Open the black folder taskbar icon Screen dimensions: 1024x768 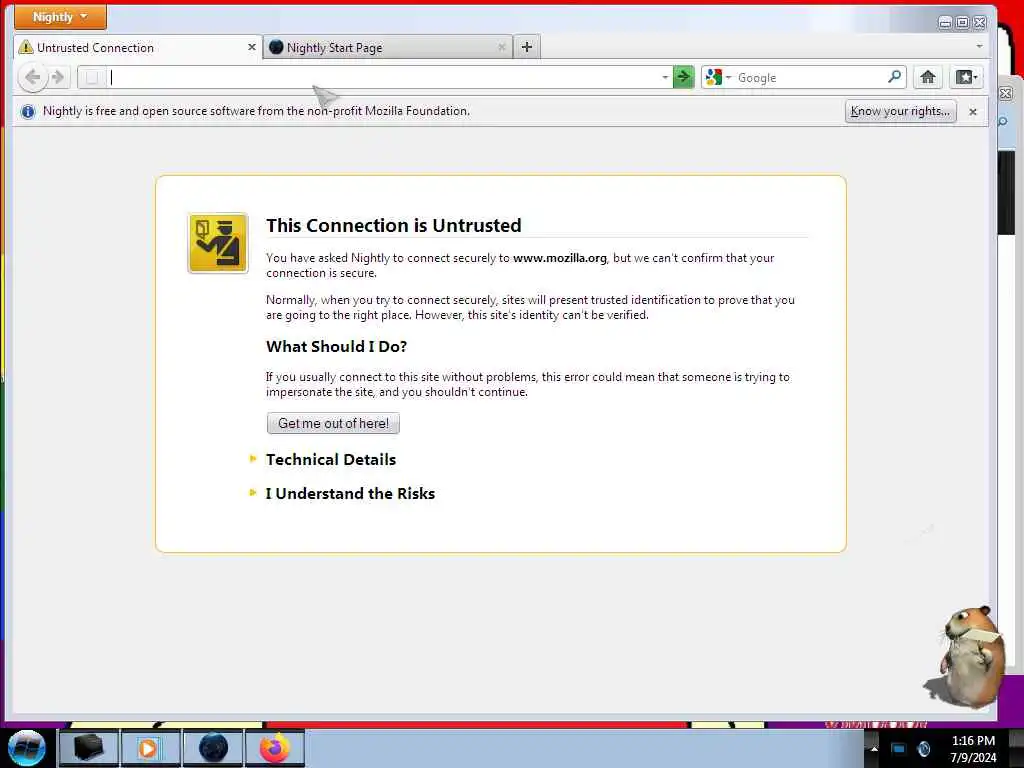pos(89,748)
